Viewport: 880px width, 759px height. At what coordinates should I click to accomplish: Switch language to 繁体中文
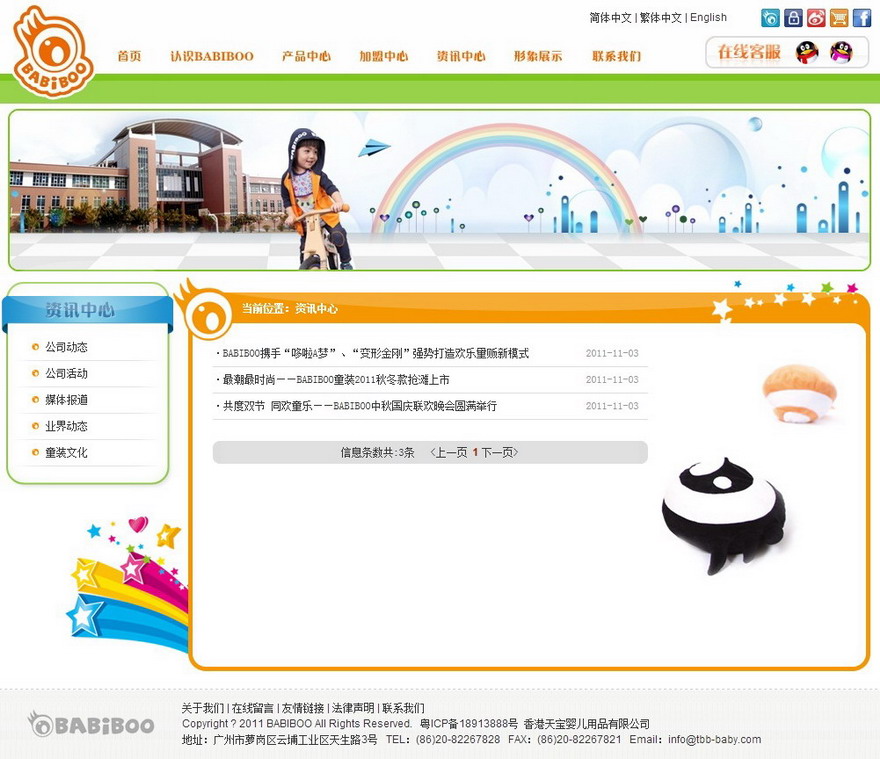click(661, 18)
